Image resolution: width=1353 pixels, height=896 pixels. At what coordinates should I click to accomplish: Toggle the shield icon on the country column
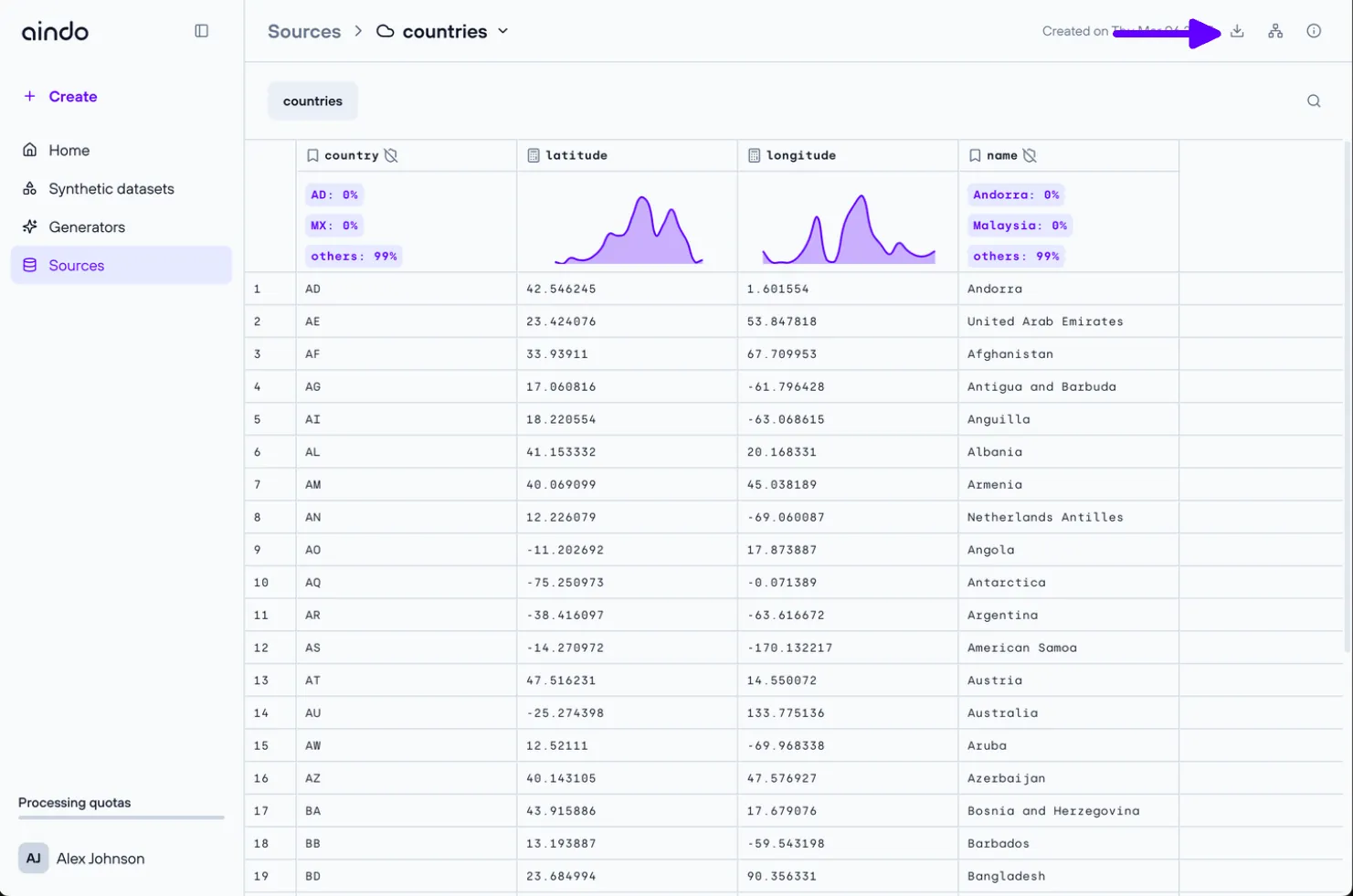coord(391,155)
